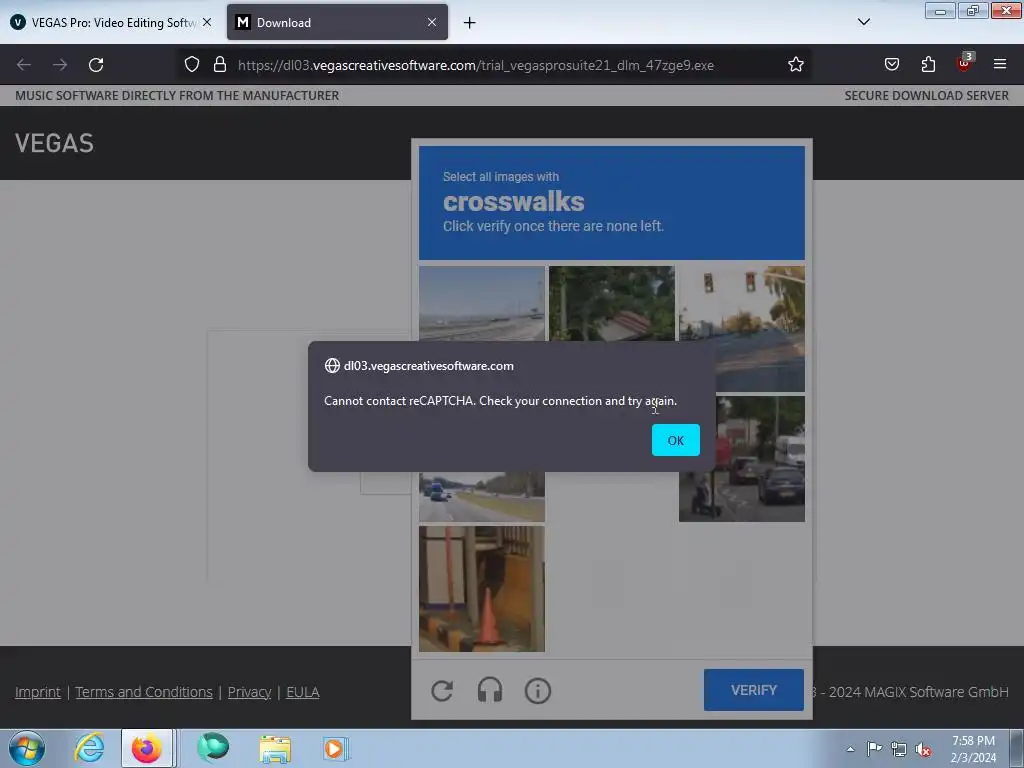Open Windows Media Player from taskbar
Image resolution: width=1024 pixels, height=768 pixels.
(x=336, y=748)
